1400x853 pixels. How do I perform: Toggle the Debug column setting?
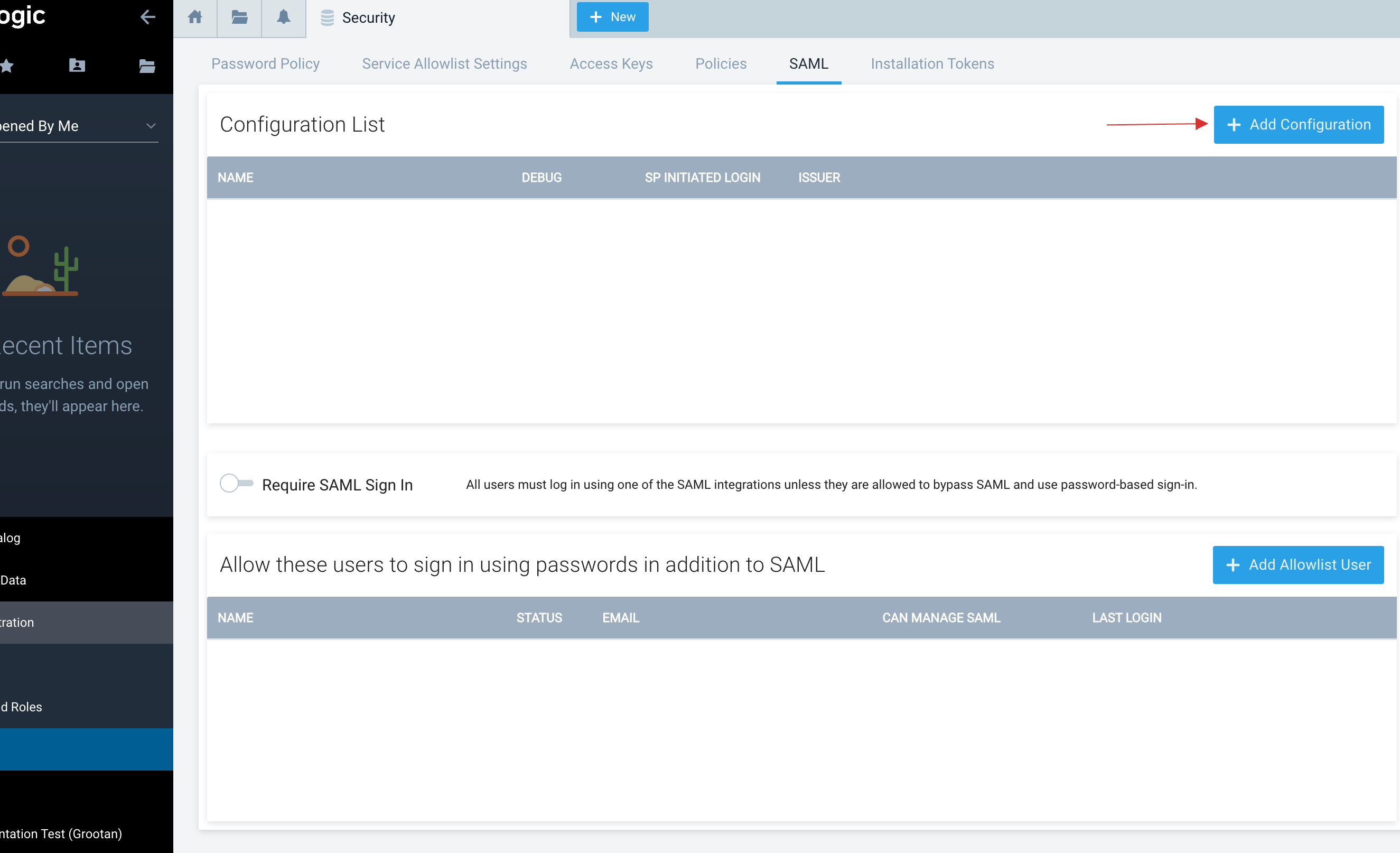[541, 177]
